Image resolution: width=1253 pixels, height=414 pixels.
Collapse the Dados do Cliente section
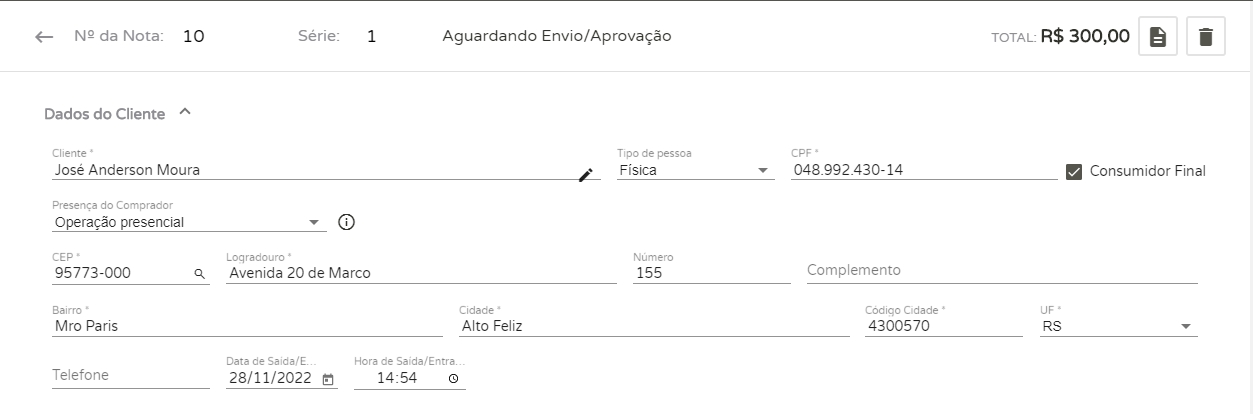(184, 113)
